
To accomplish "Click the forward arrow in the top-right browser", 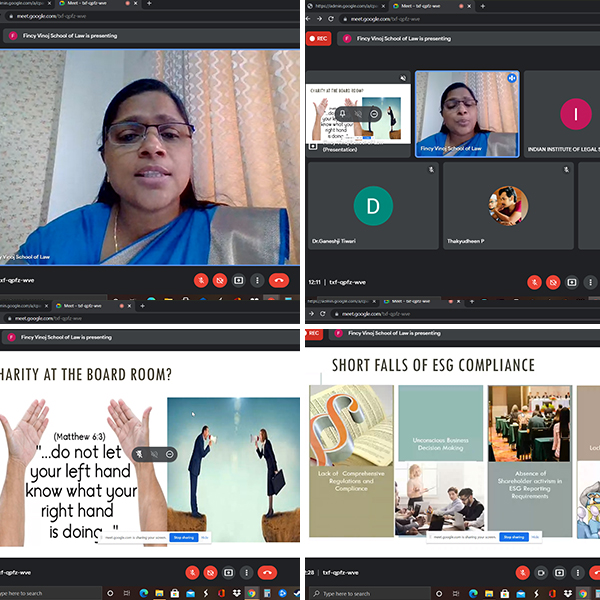I will click(319, 19).
